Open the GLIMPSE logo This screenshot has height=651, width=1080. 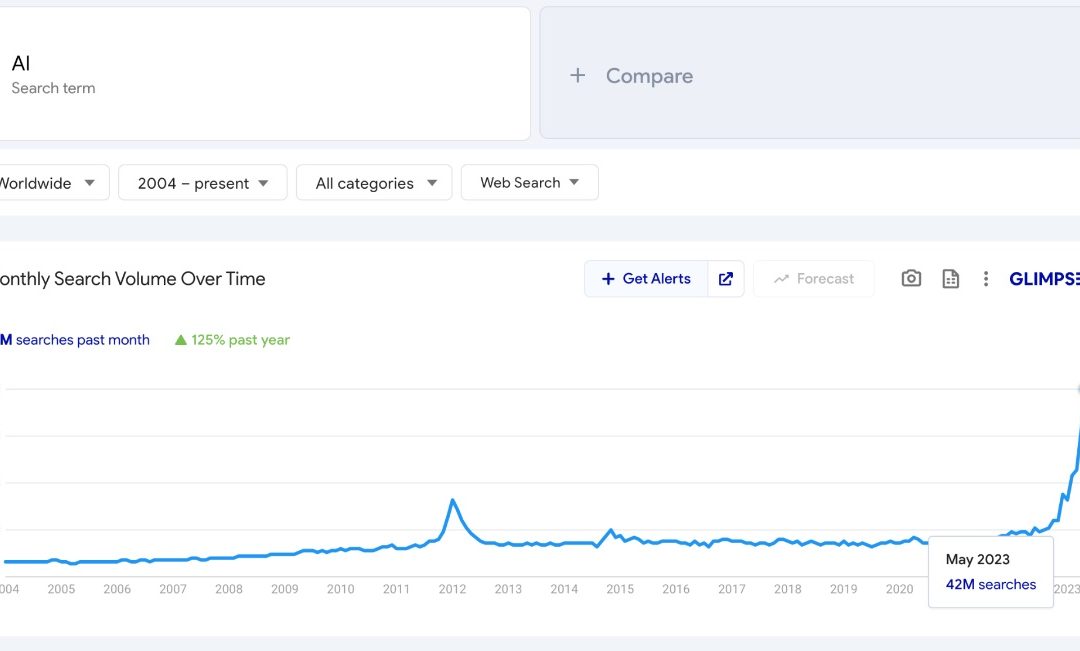click(x=1045, y=279)
